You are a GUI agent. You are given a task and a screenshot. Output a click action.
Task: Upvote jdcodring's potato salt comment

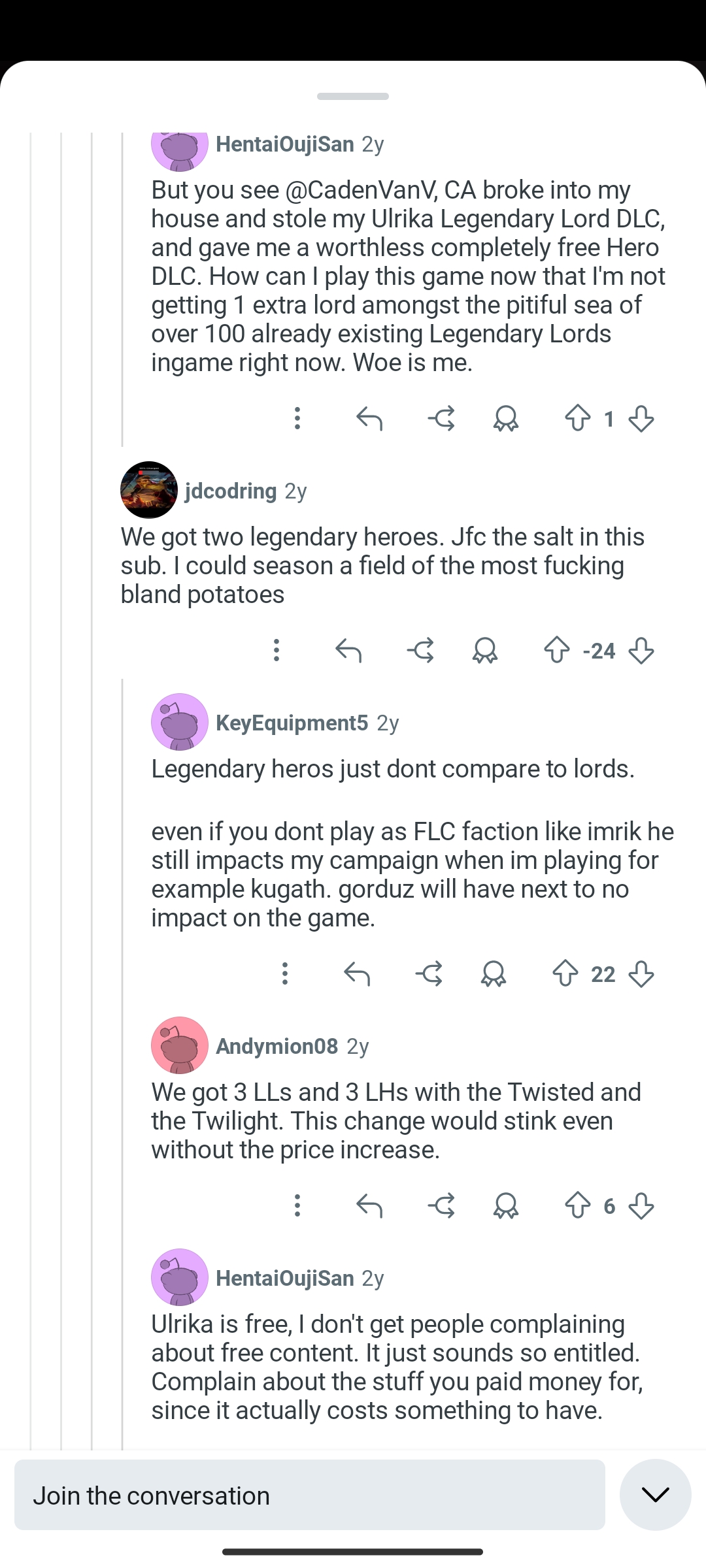click(556, 650)
